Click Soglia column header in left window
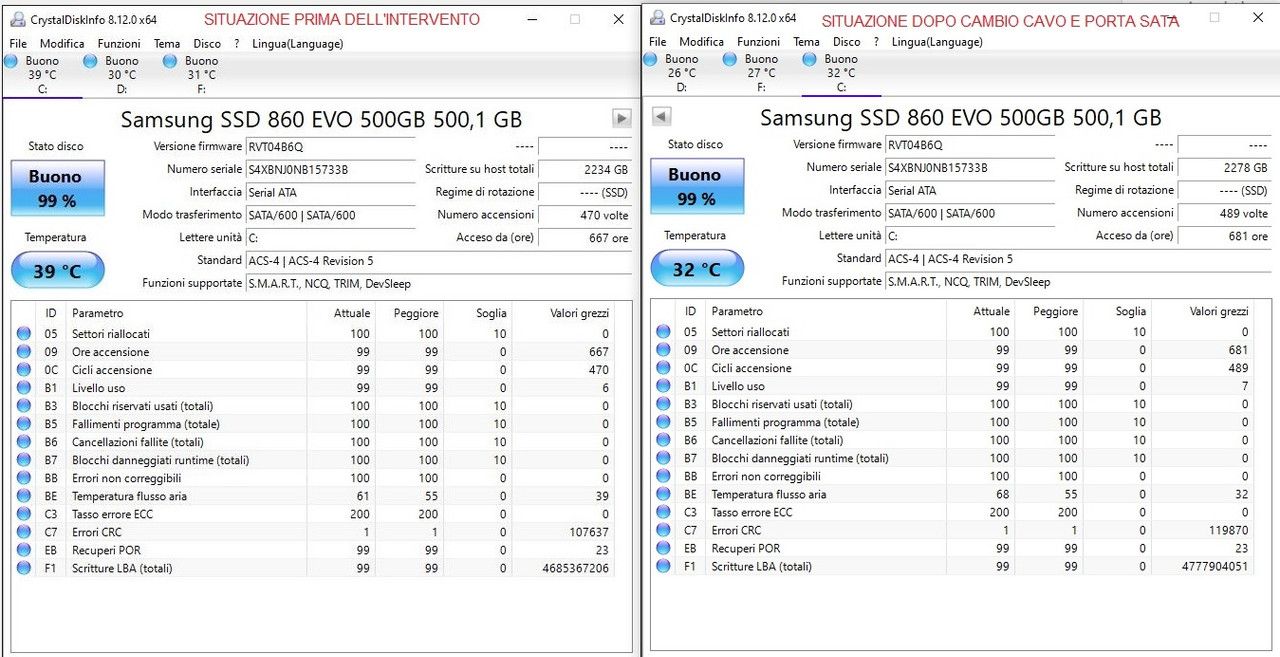The image size is (1280, 657). pyautogui.click(x=478, y=313)
